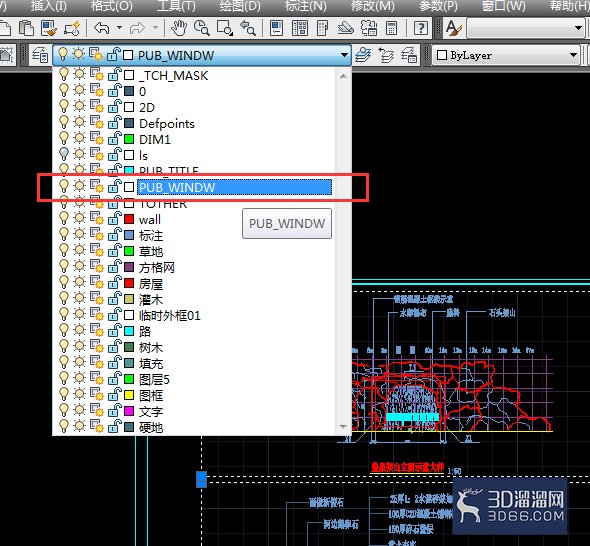Open the Tool Palettes window icon
Image resolution: width=590 pixels, height=546 pixels.
(322, 28)
